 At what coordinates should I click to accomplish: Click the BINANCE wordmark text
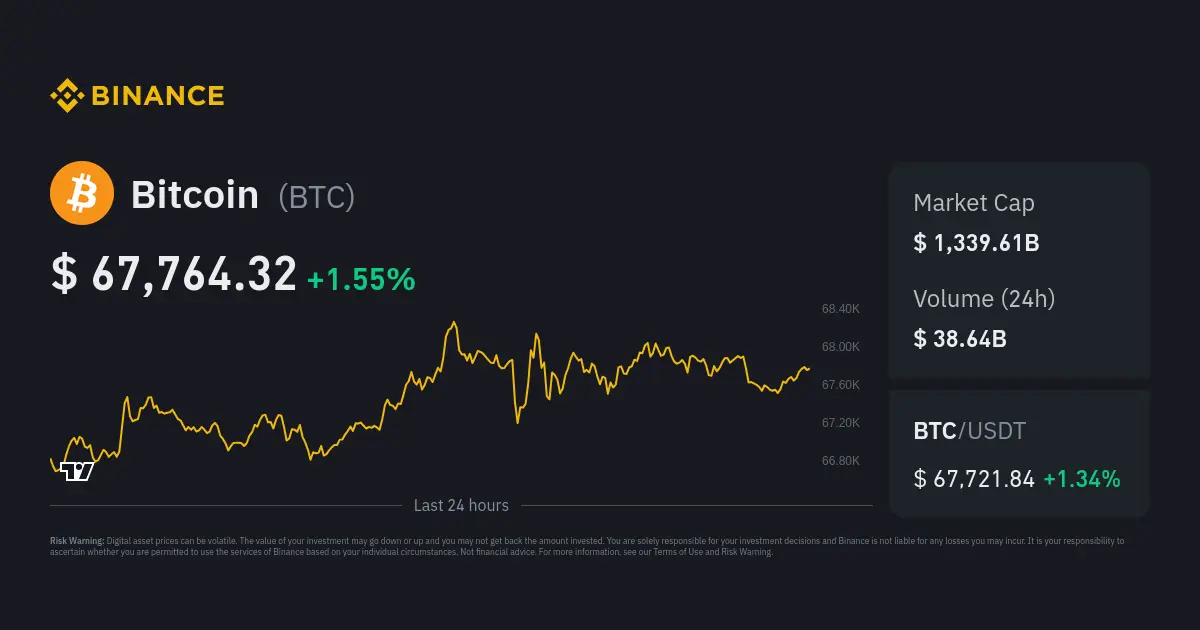158,96
